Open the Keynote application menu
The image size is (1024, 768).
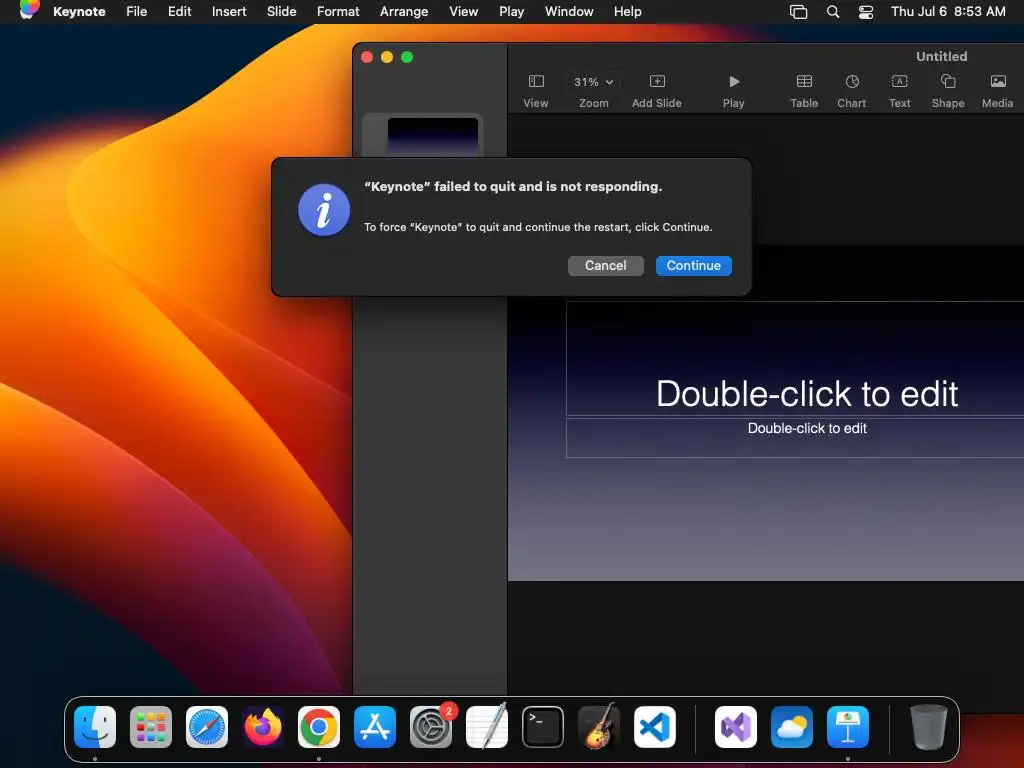coord(79,11)
